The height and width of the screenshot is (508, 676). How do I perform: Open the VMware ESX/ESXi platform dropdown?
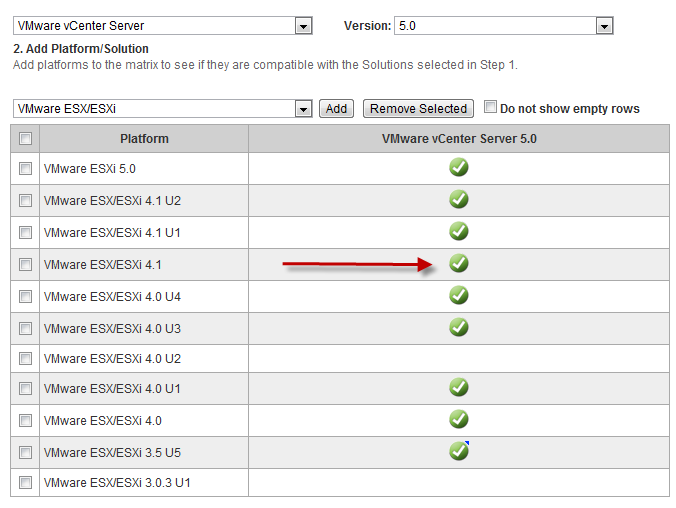pos(163,109)
